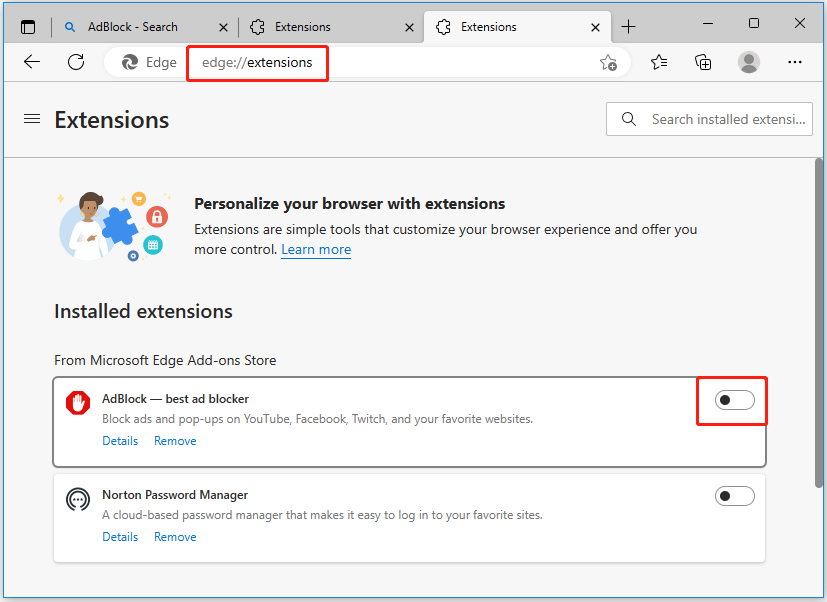Viewport: 827px width, 602px height.
Task: Click the add-to-favorites star in the address bar
Action: click(608, 61)
